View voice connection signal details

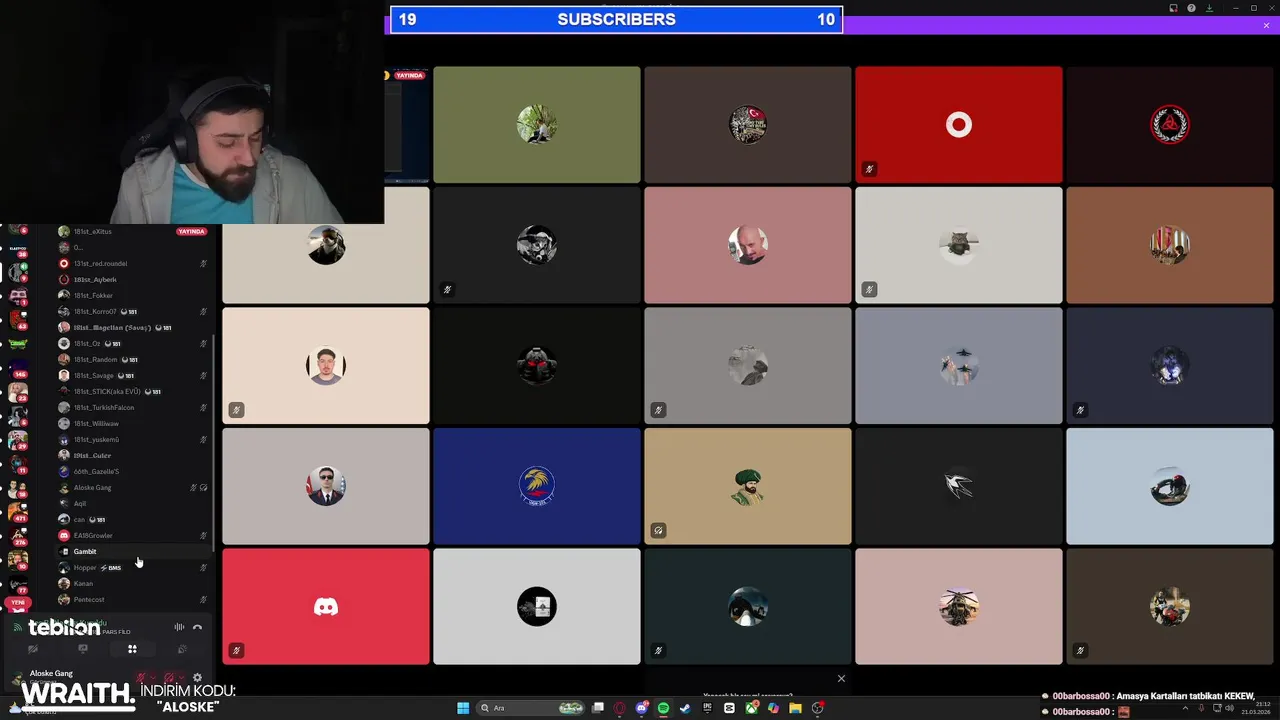tap(17, 627)
